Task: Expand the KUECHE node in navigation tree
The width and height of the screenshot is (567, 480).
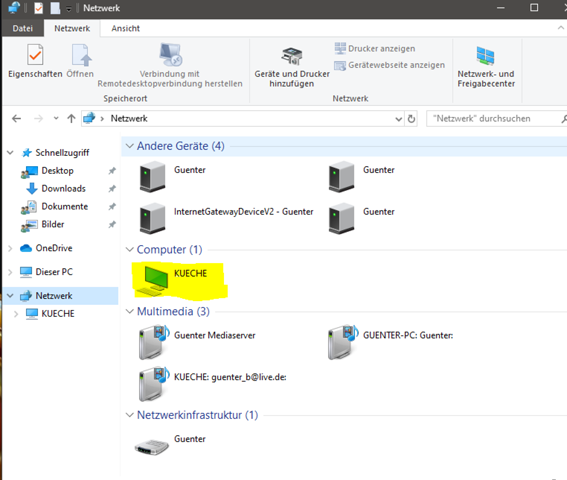Action: coord(16,314)
